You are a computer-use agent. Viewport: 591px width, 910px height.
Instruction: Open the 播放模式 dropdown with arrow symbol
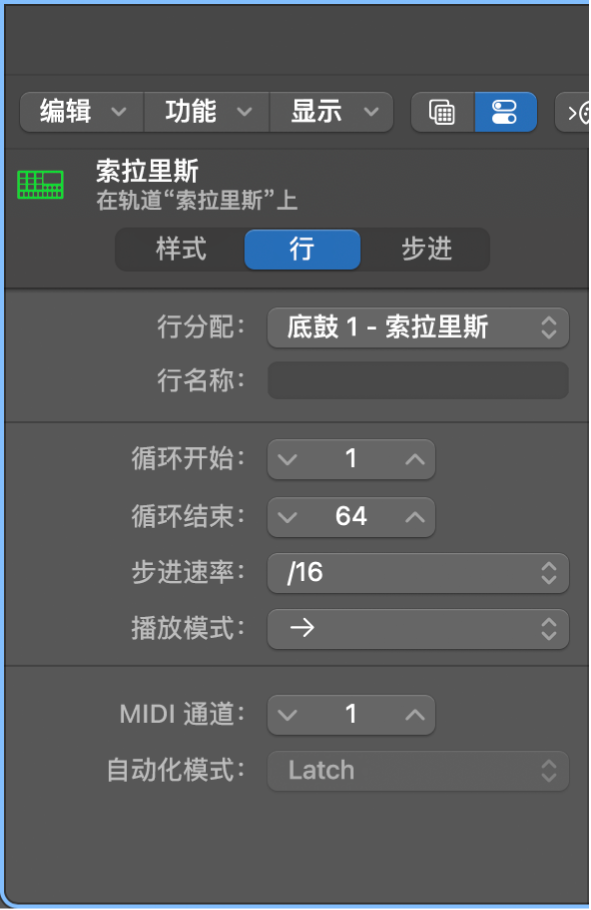pos(417,630)
